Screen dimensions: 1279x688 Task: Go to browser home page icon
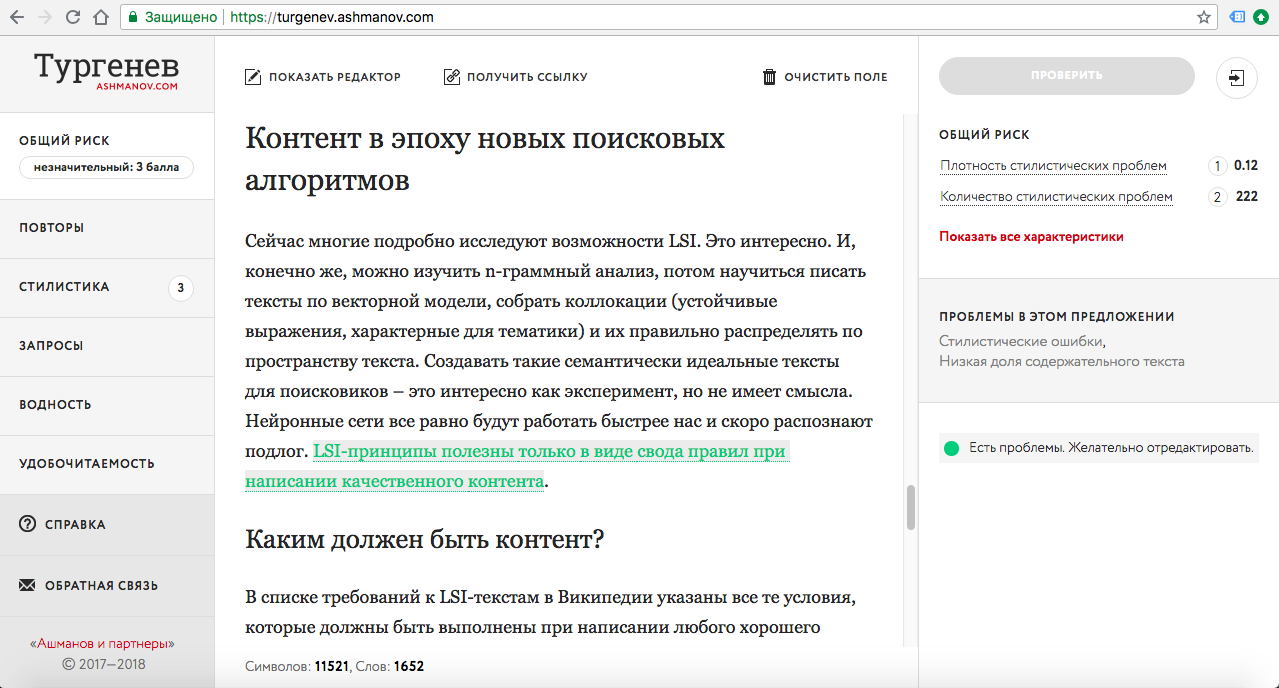[100, 18]
